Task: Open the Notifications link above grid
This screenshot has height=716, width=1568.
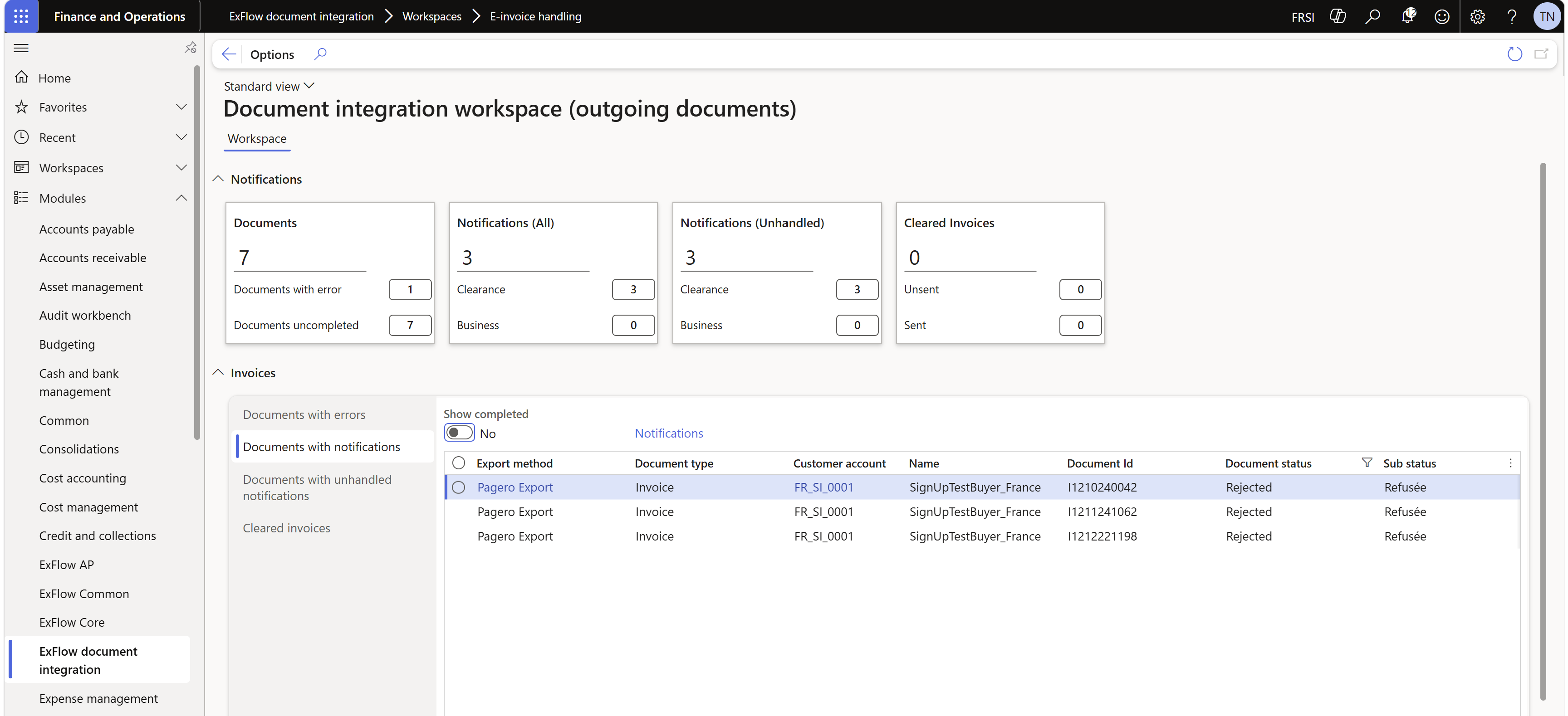Action: 668,433
